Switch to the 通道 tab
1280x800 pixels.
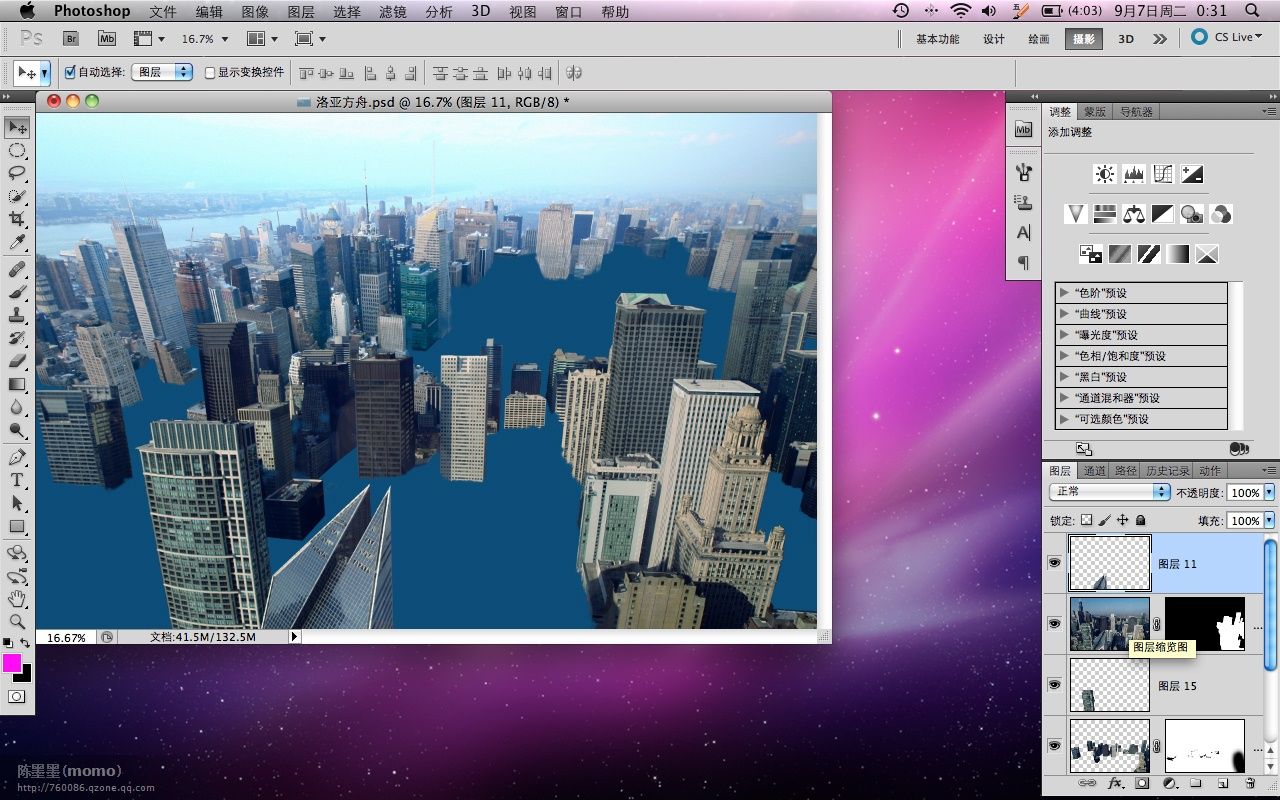pos(1095,471)
